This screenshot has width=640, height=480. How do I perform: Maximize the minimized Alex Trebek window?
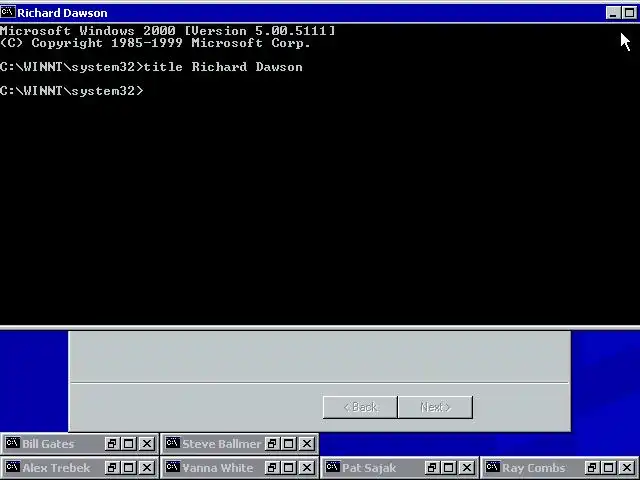click(x=129, y=467)
